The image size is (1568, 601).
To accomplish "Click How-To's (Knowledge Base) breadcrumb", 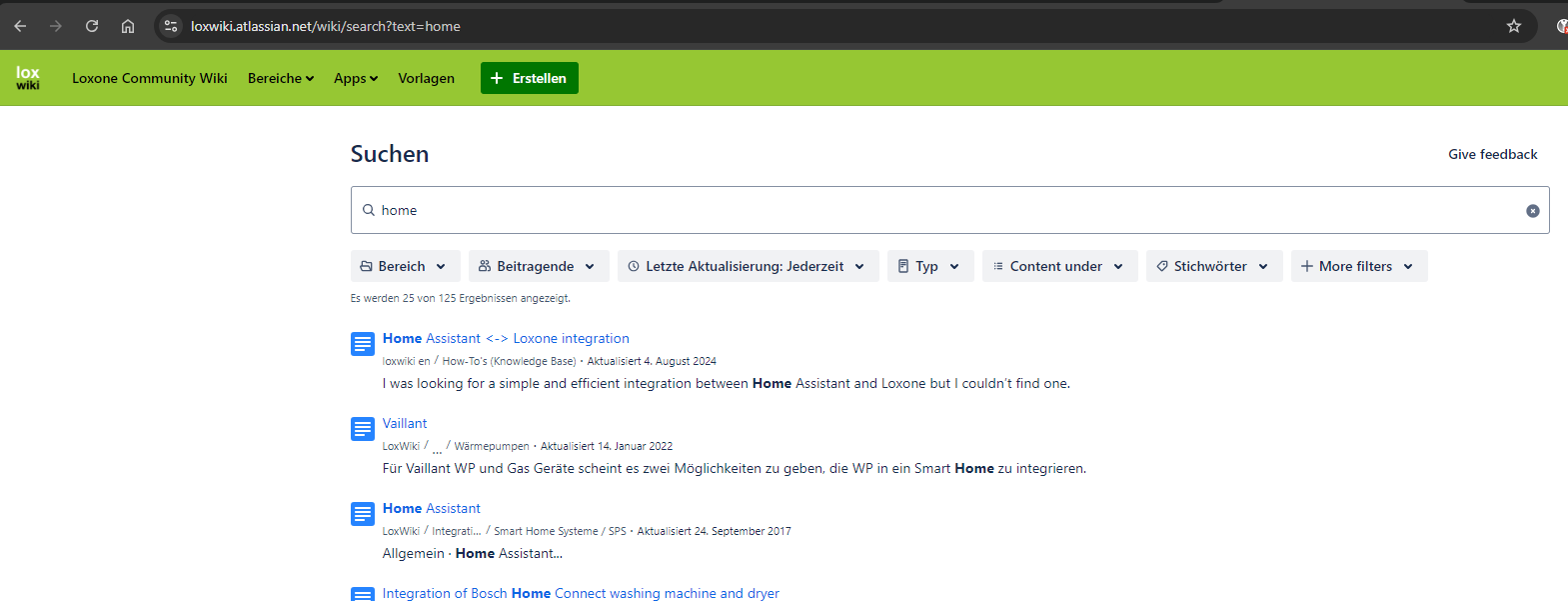I will coord(510,361).
